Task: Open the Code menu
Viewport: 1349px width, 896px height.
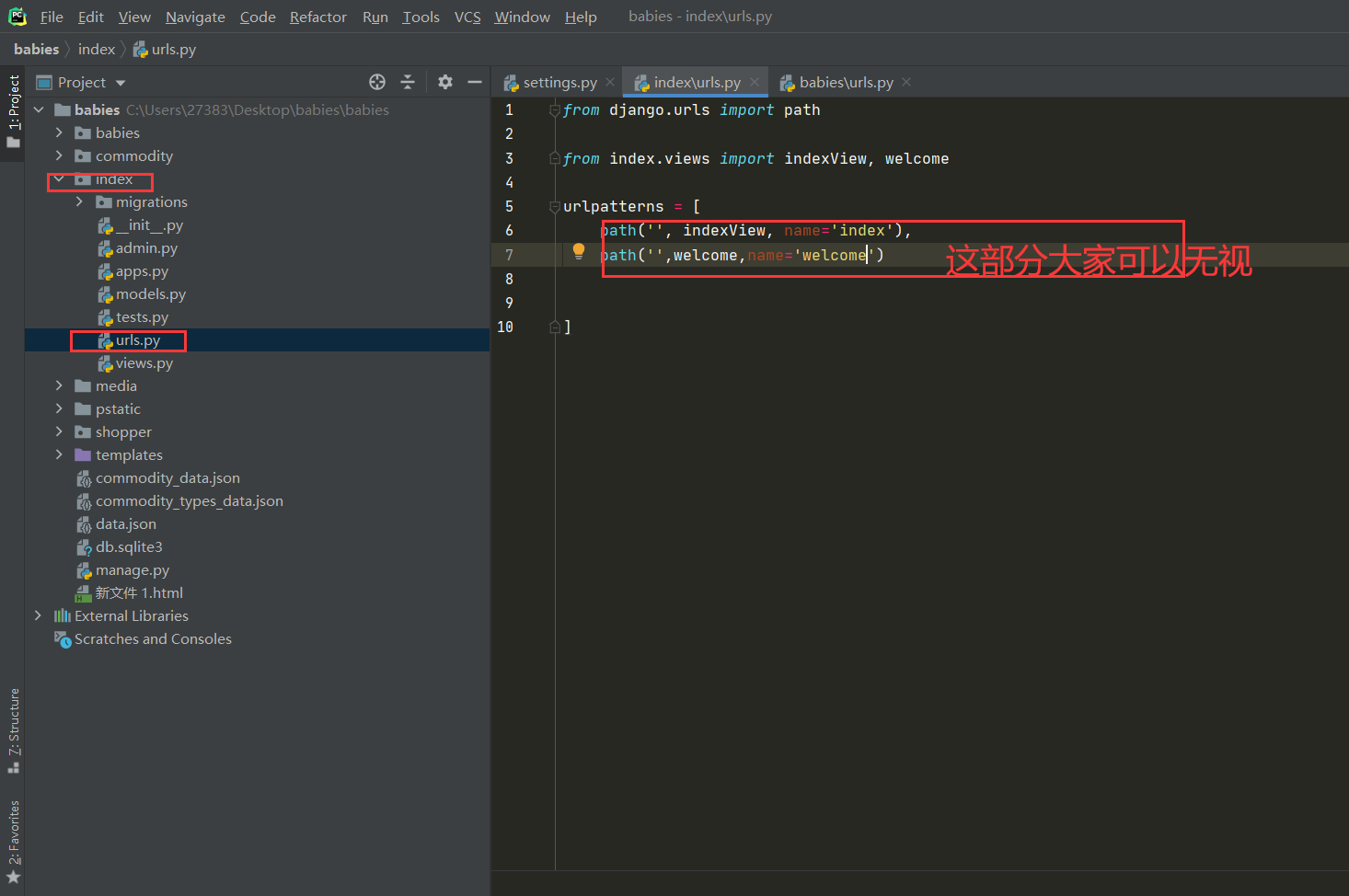Action: [x=258, y=17]
